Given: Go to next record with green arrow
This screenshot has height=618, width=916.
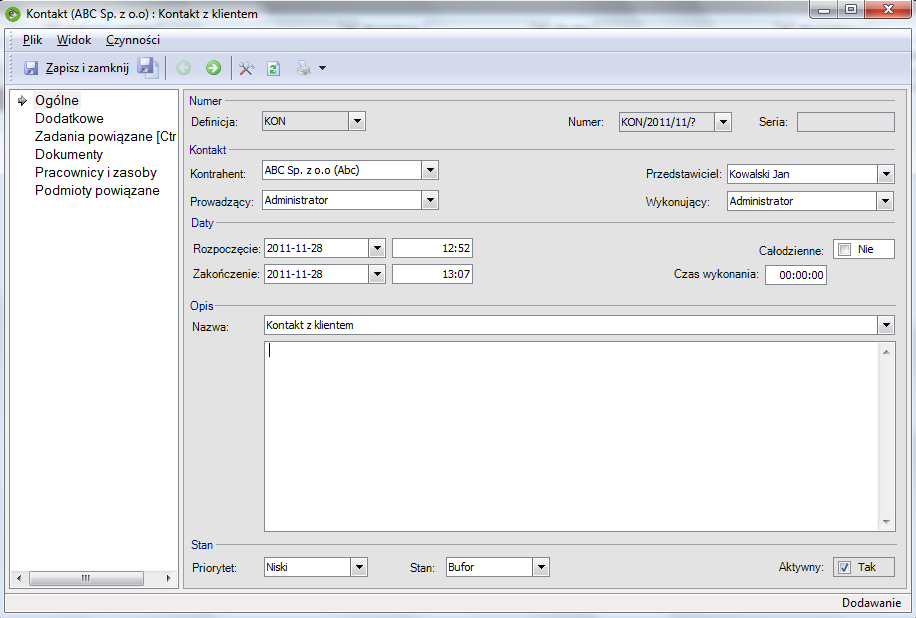Looking at the screenshot, I should point(213,68).
